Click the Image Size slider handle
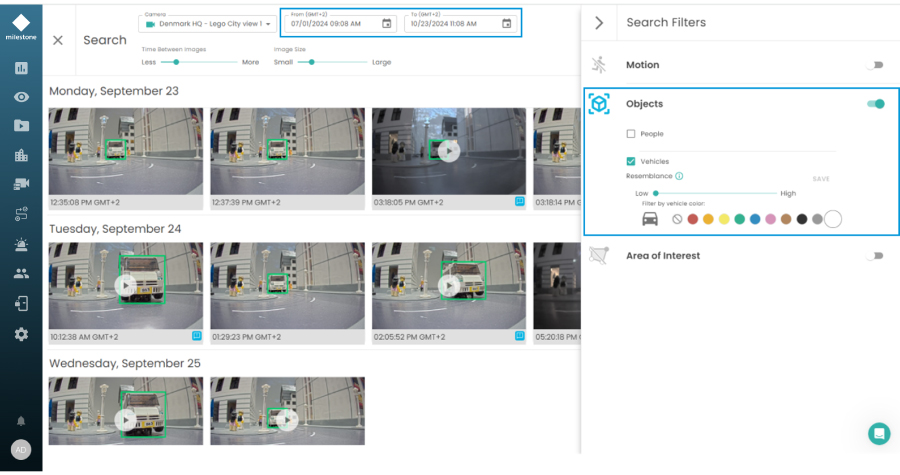The image size is (900, 475). [312, 62]
